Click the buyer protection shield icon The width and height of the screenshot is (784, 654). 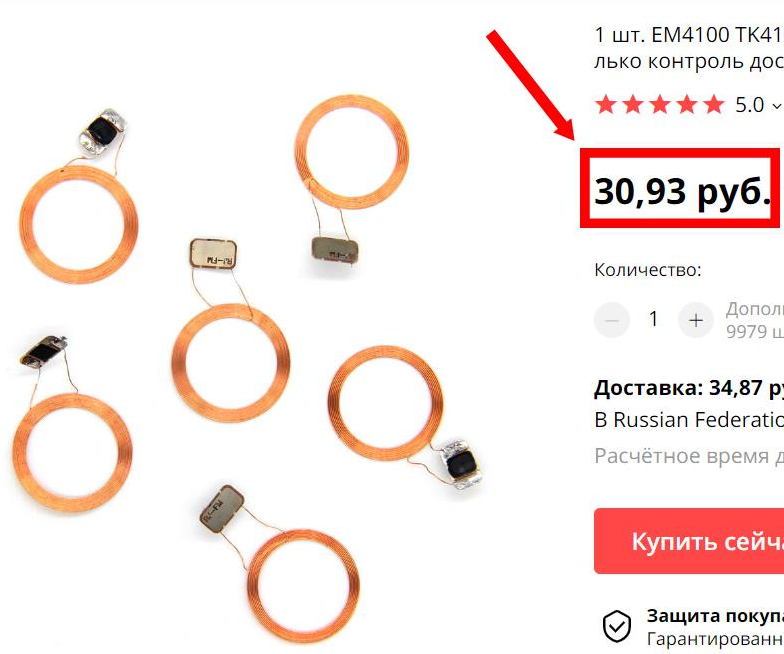click(616, 626)
